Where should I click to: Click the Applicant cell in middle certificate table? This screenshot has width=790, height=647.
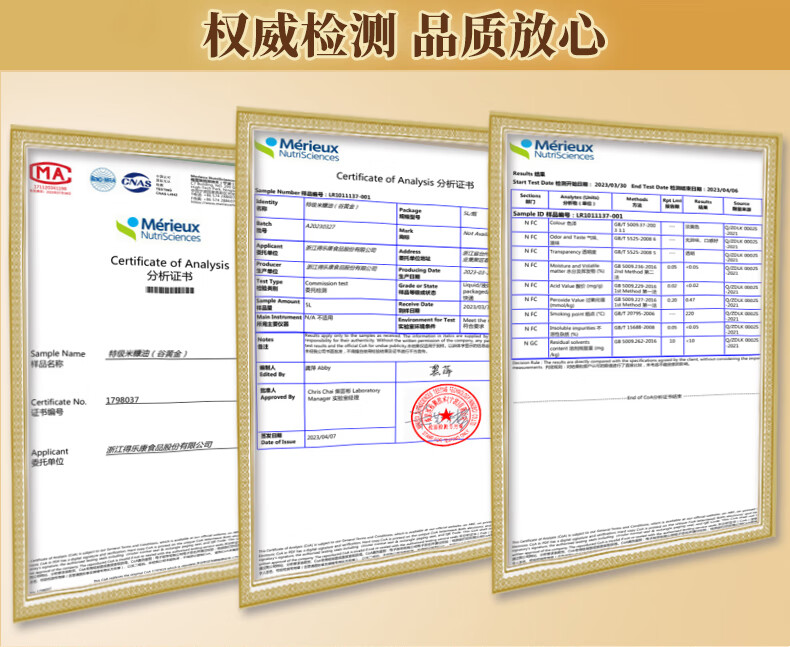tap(279, 250)
